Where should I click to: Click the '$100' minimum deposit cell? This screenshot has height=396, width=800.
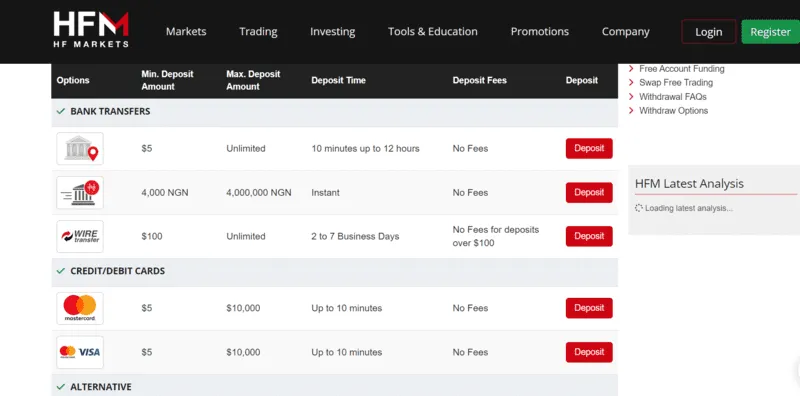pyautogui.click(x=152, y=236)
